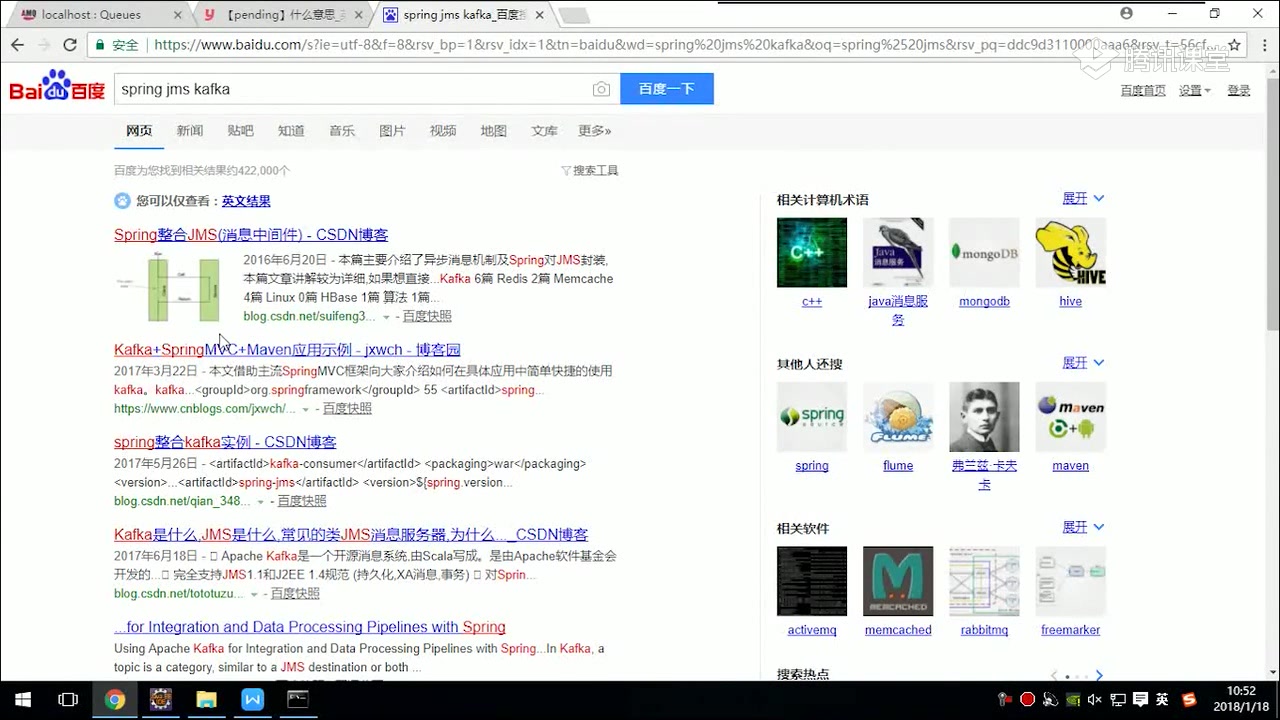Select the 新闻 search category
Image resolution: width=1280 pixels, height=720 pixels.
point(190,131)
